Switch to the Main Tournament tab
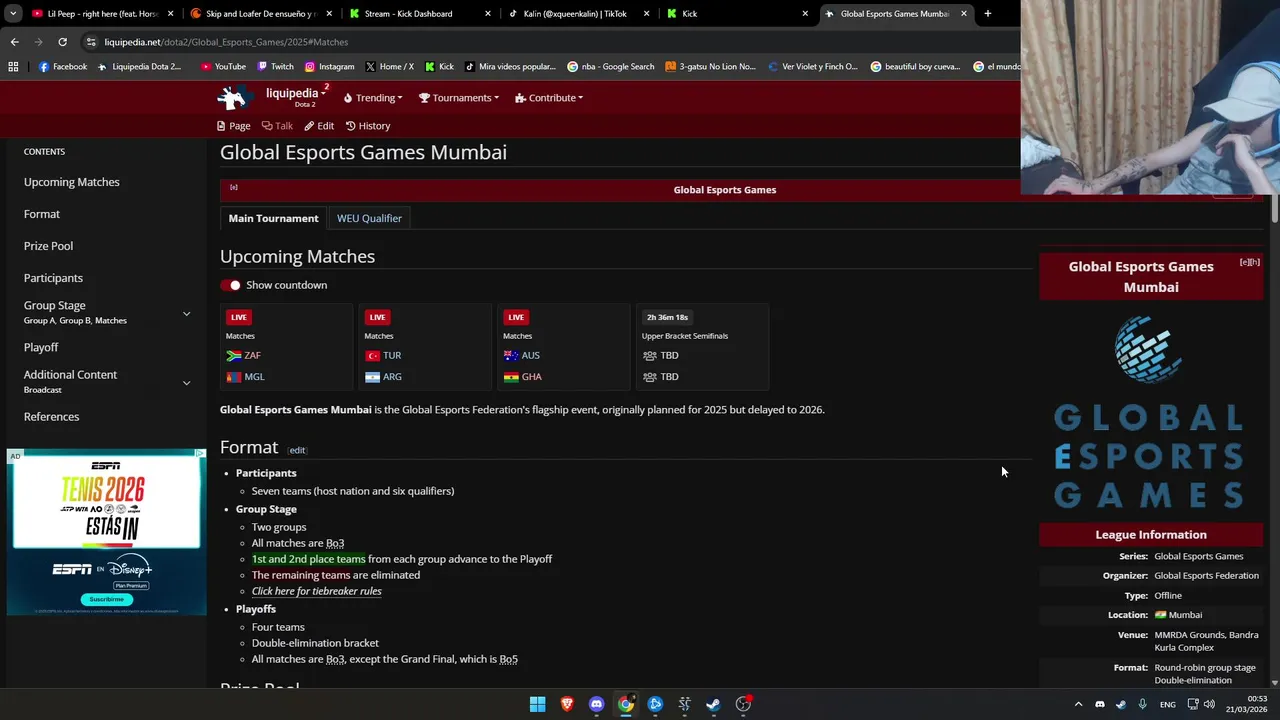The image size is (1280, 720). pos(273,218)
